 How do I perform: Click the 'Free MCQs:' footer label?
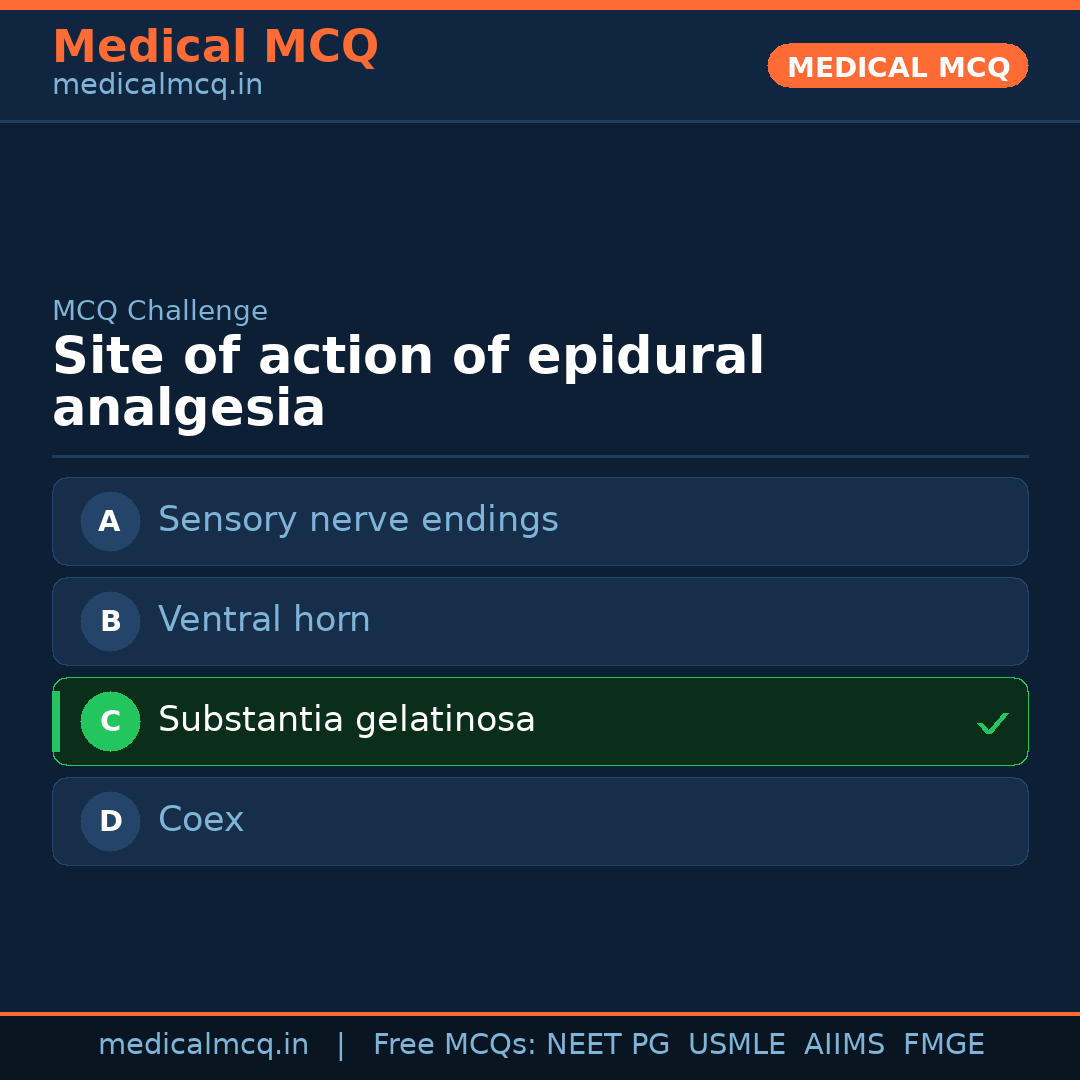click(455, 1045)
